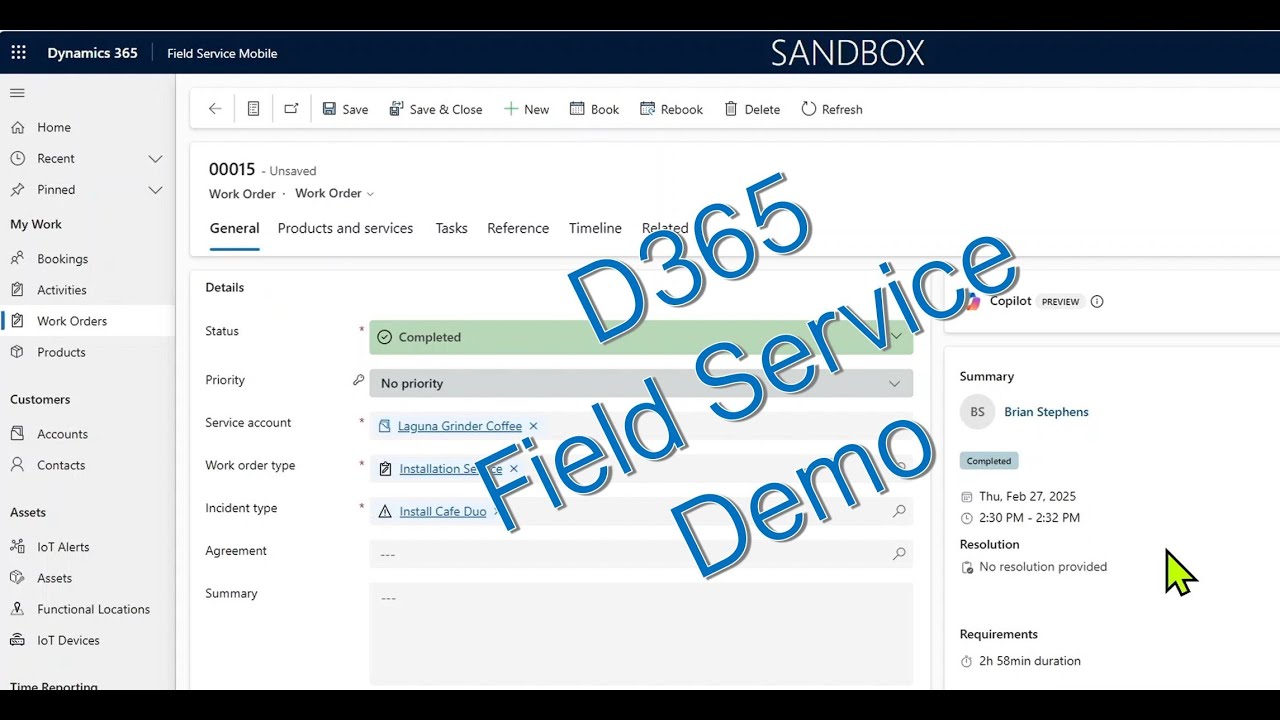The height and width of the screenshot is (720, 1280).
Task: Open the Installation Service link
Action: point(451,469)
